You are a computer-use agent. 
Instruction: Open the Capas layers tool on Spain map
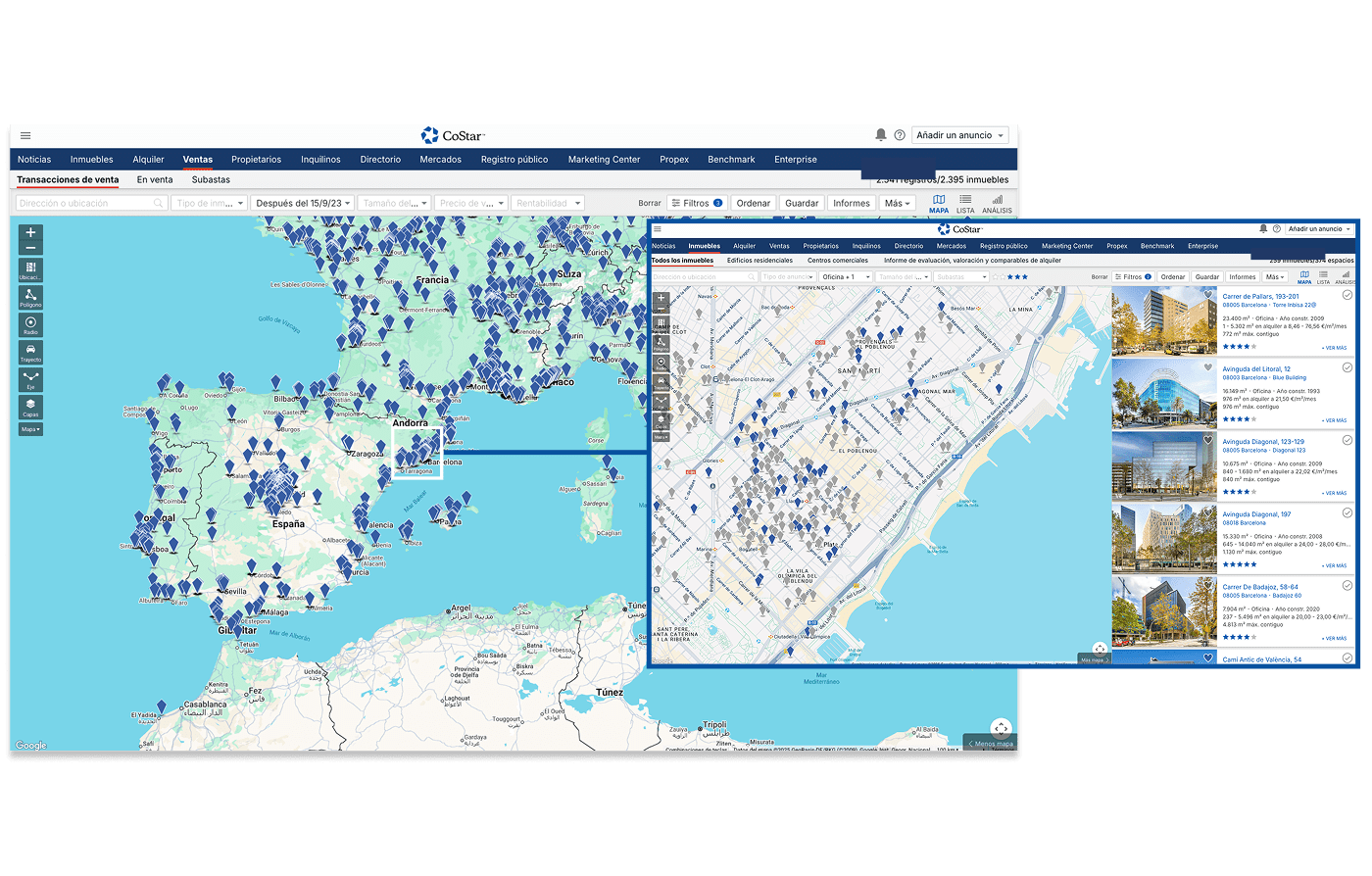click(30, 407)
